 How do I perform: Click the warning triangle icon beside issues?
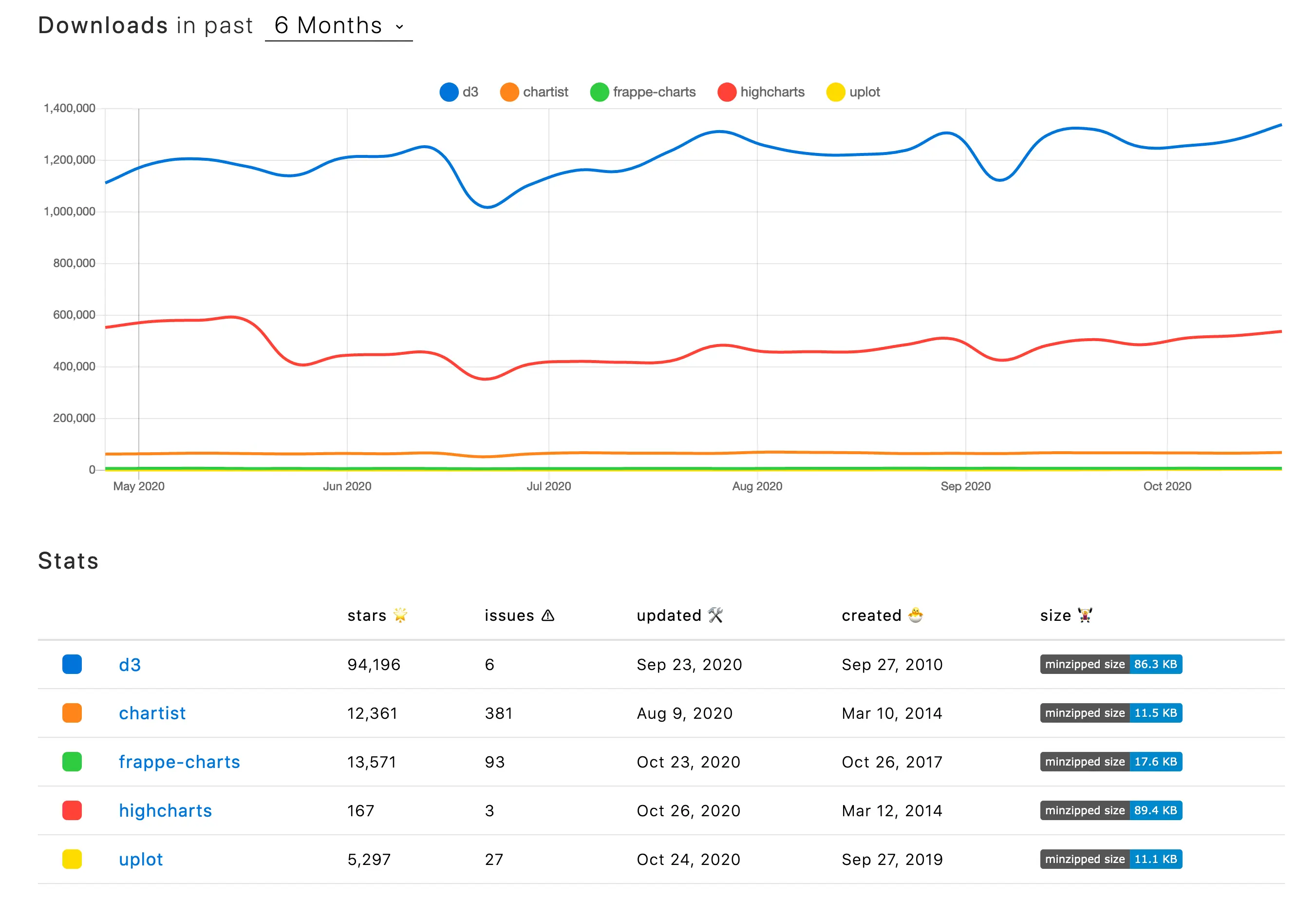tap(548, 616)
